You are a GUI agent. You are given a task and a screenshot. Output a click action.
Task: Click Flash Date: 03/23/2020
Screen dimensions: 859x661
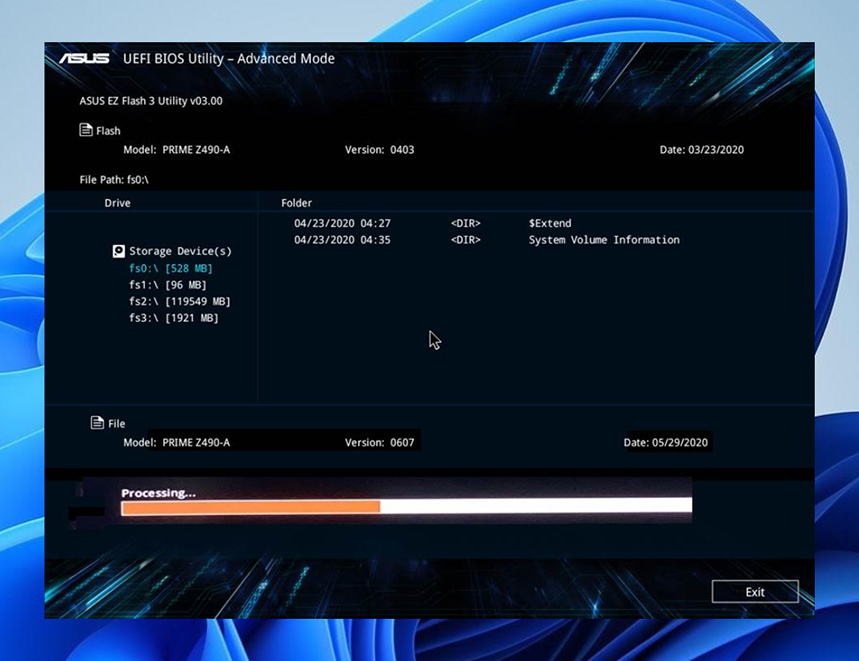(x=702, y=150)
